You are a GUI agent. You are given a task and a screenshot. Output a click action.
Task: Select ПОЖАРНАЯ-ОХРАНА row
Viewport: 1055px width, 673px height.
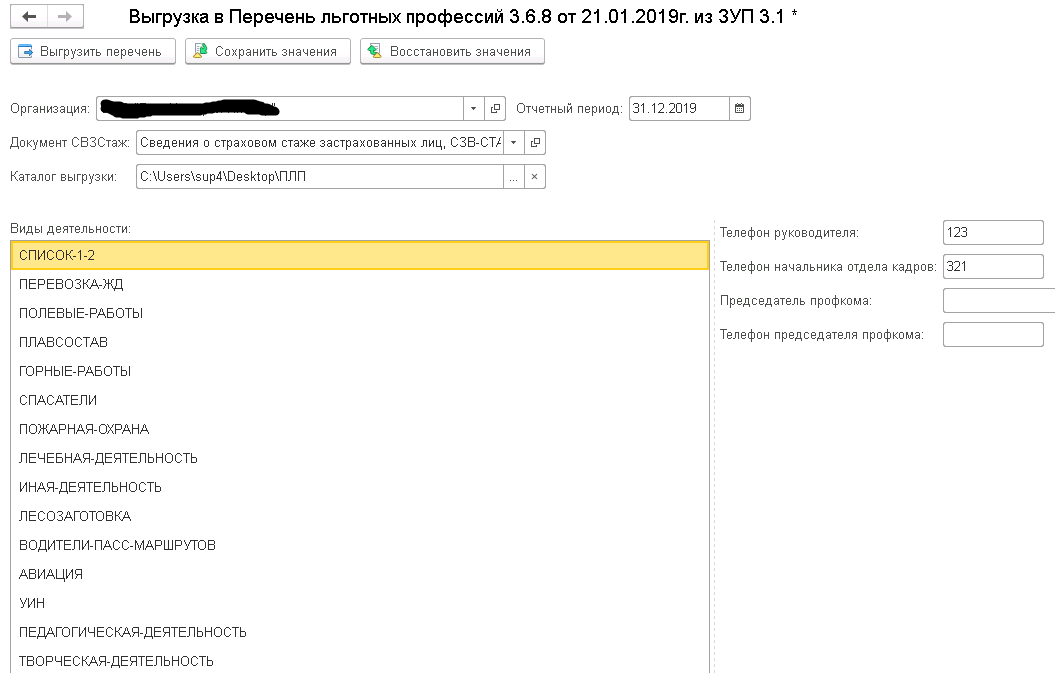pyautogui.click(x=360, y=429)
